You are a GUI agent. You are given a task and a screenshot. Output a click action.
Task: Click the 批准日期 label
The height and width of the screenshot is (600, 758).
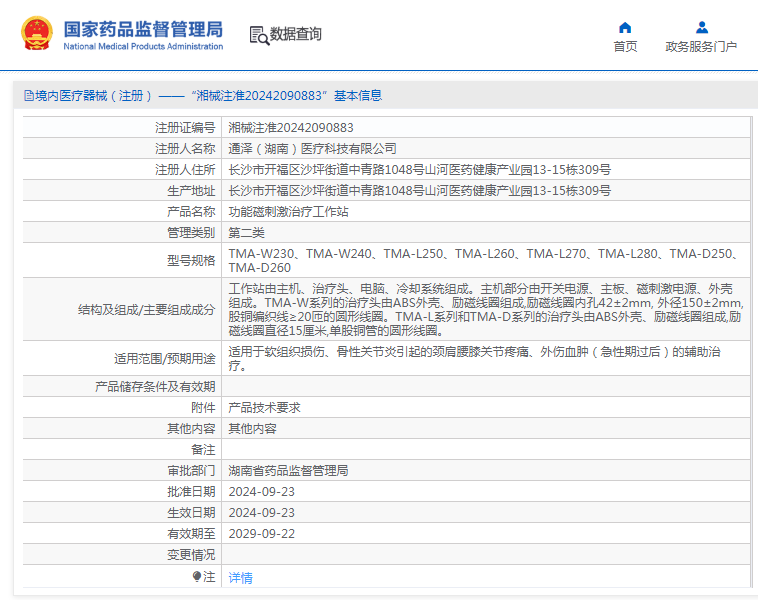pyautogui.click(x=191, y=492)
